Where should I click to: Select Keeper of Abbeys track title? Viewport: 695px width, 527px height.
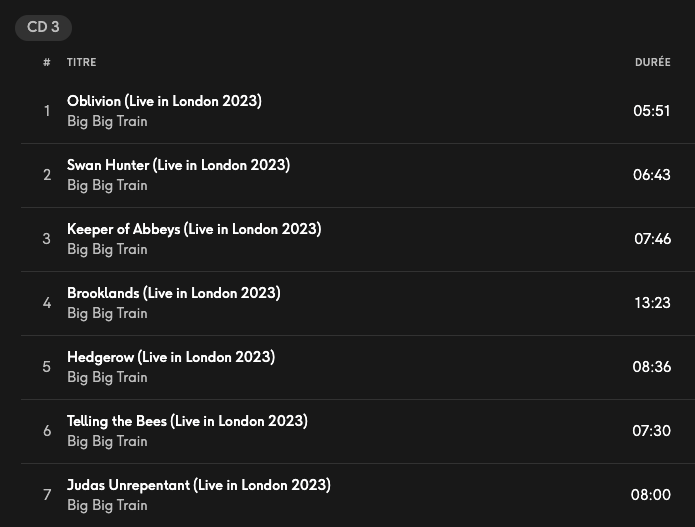(194, 229)
